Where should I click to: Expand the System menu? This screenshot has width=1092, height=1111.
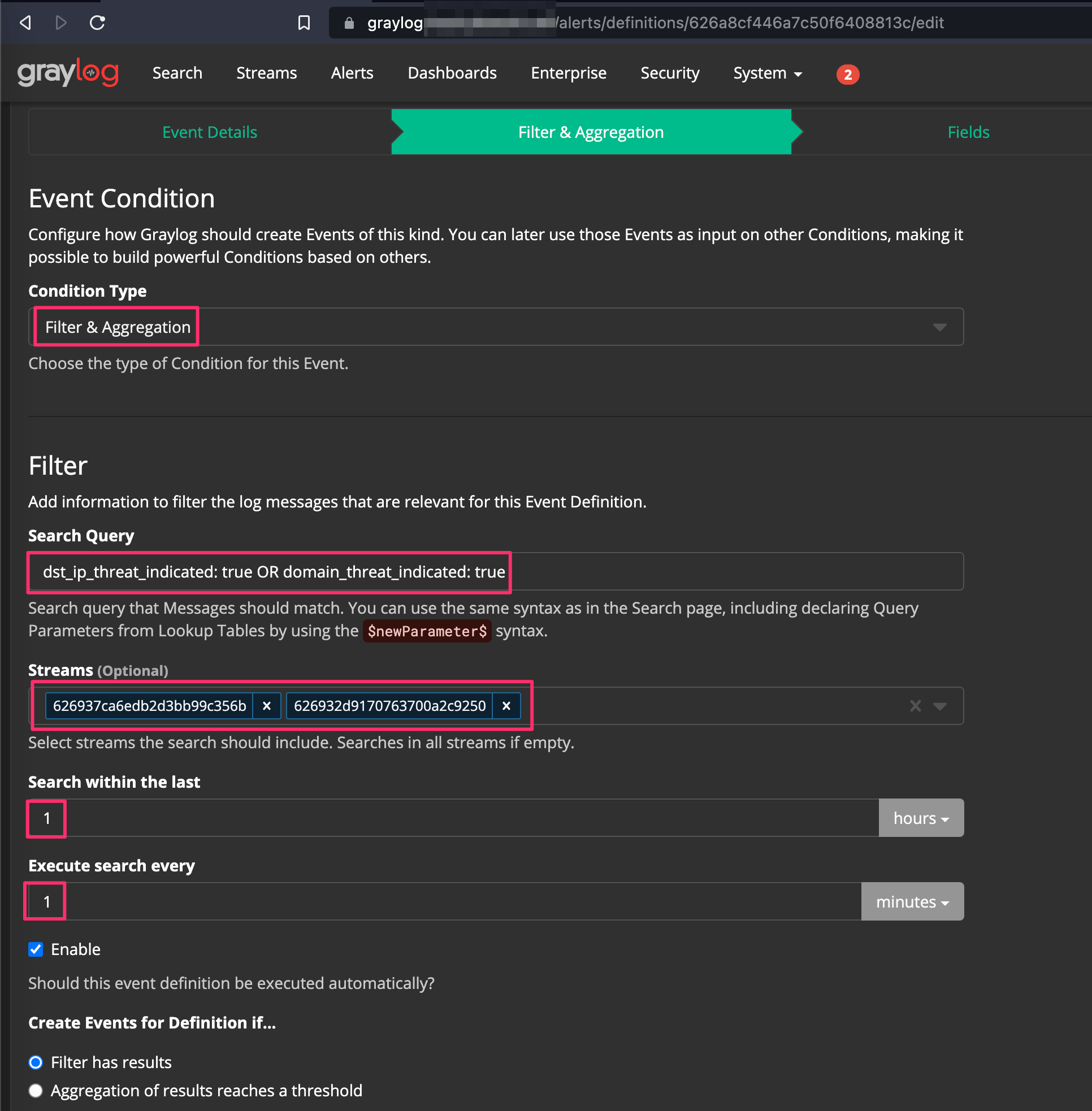tap(768, 73)
